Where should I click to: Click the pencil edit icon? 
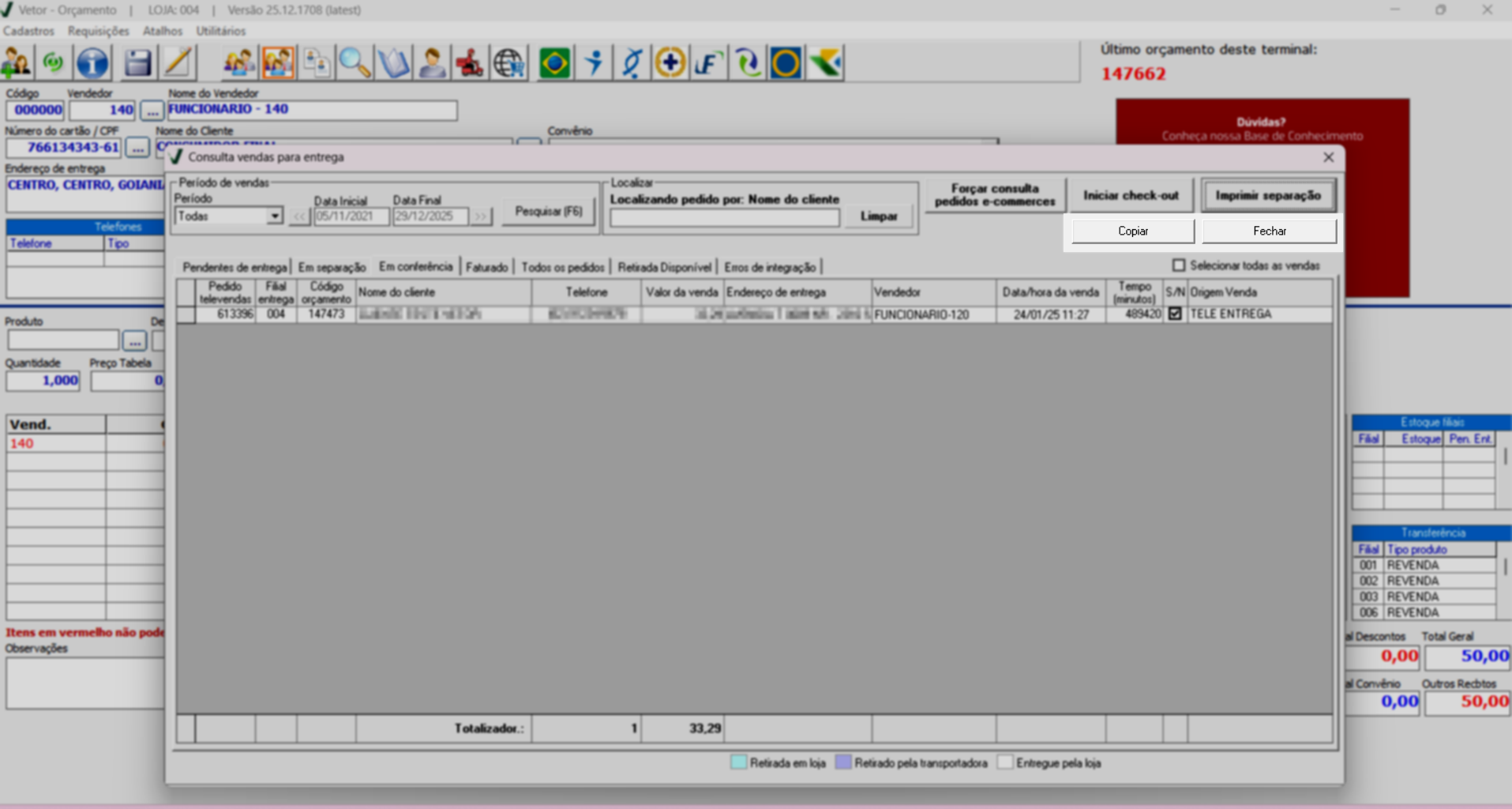[178, 63]
